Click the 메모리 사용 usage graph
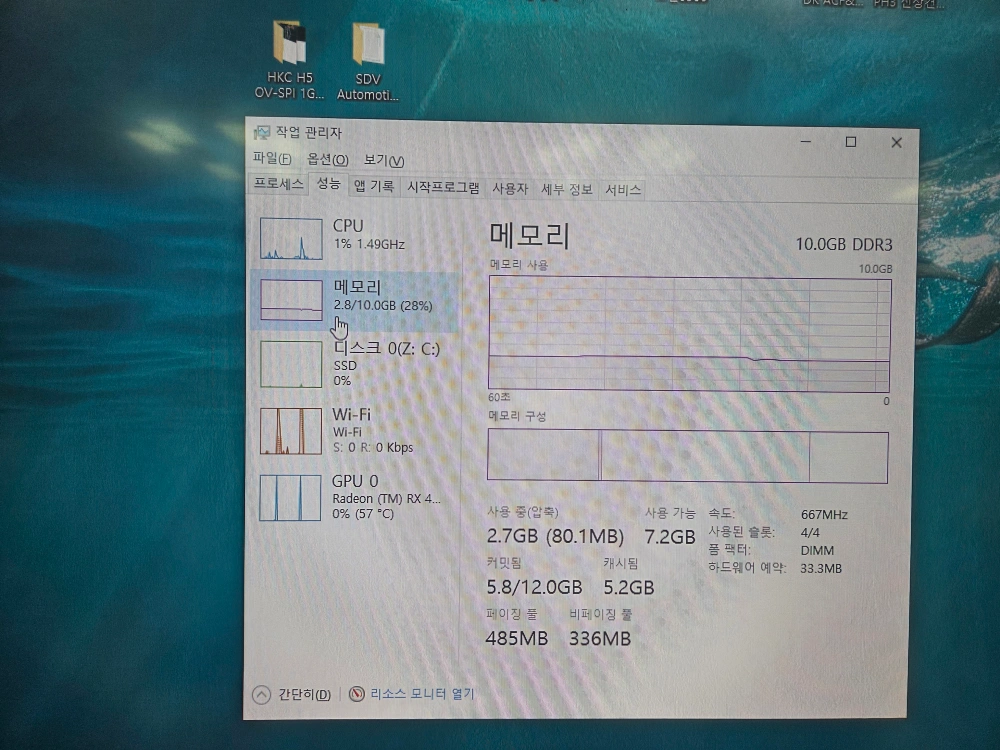 [x=689, y=333]
